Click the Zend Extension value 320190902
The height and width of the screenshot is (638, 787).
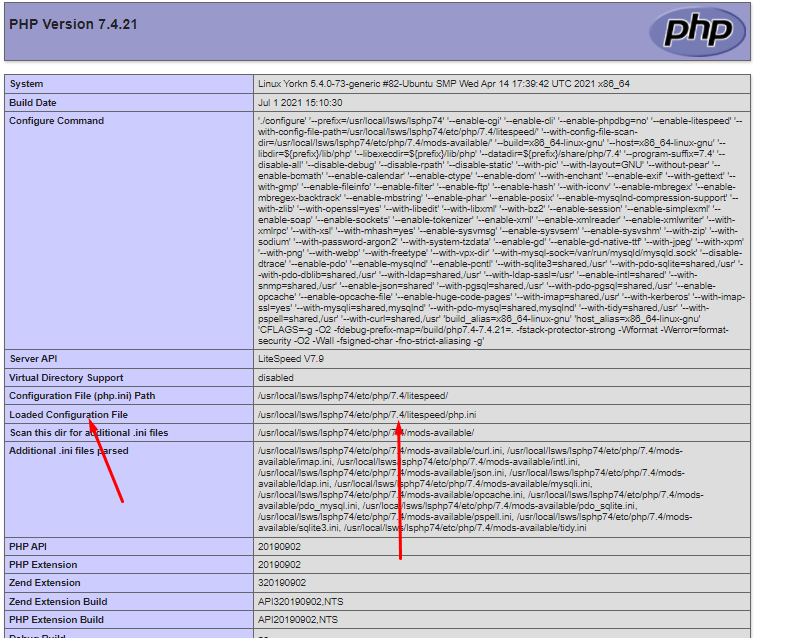[281, 583]
